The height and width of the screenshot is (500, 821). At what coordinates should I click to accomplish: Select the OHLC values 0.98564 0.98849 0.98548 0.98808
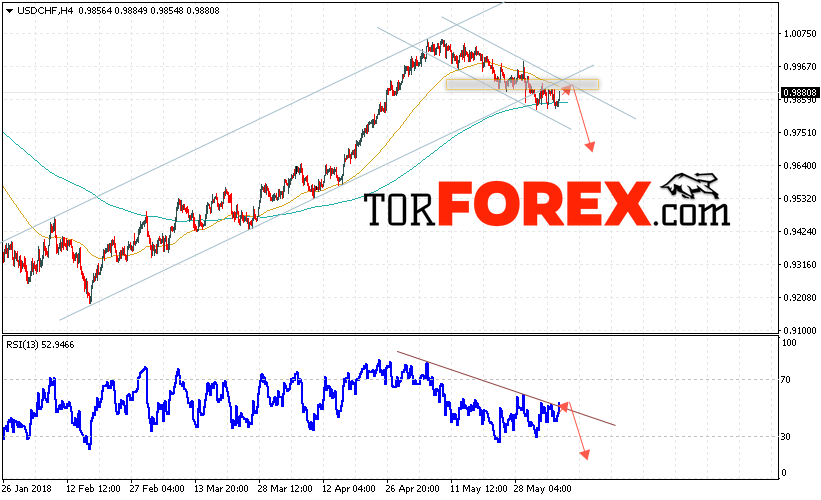point(149,10)
